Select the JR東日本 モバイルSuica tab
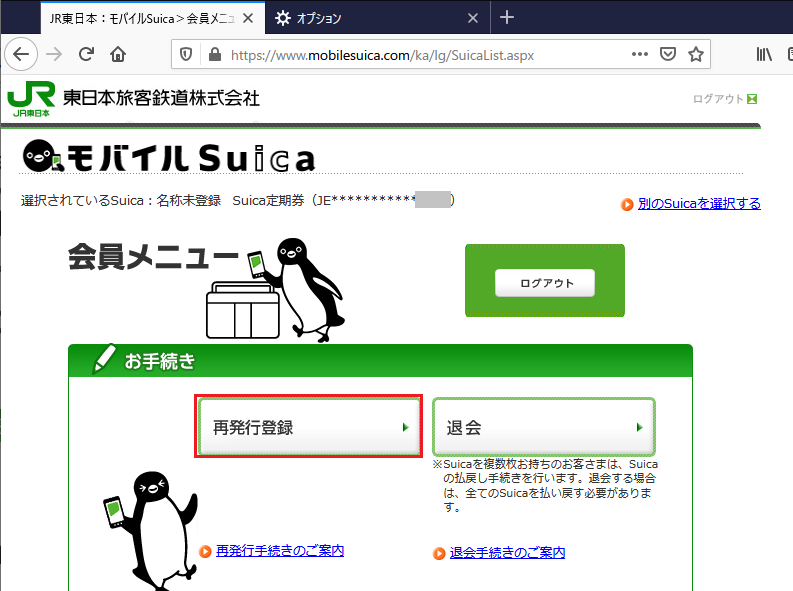793x591 pixels. [x=140, y=18]
